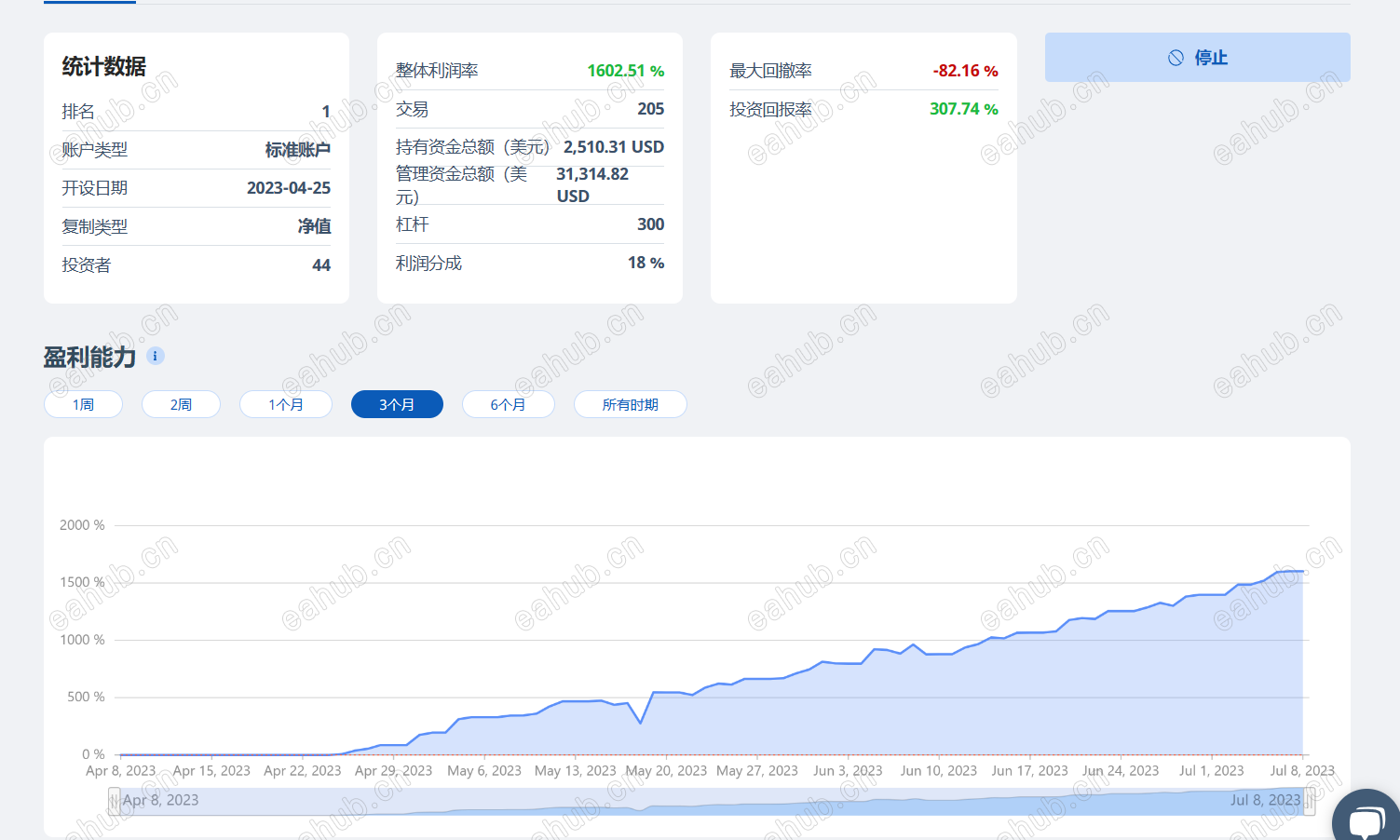Select the 3个月 period tab
The image size is (1400, 840).
(x=397, y=404)
